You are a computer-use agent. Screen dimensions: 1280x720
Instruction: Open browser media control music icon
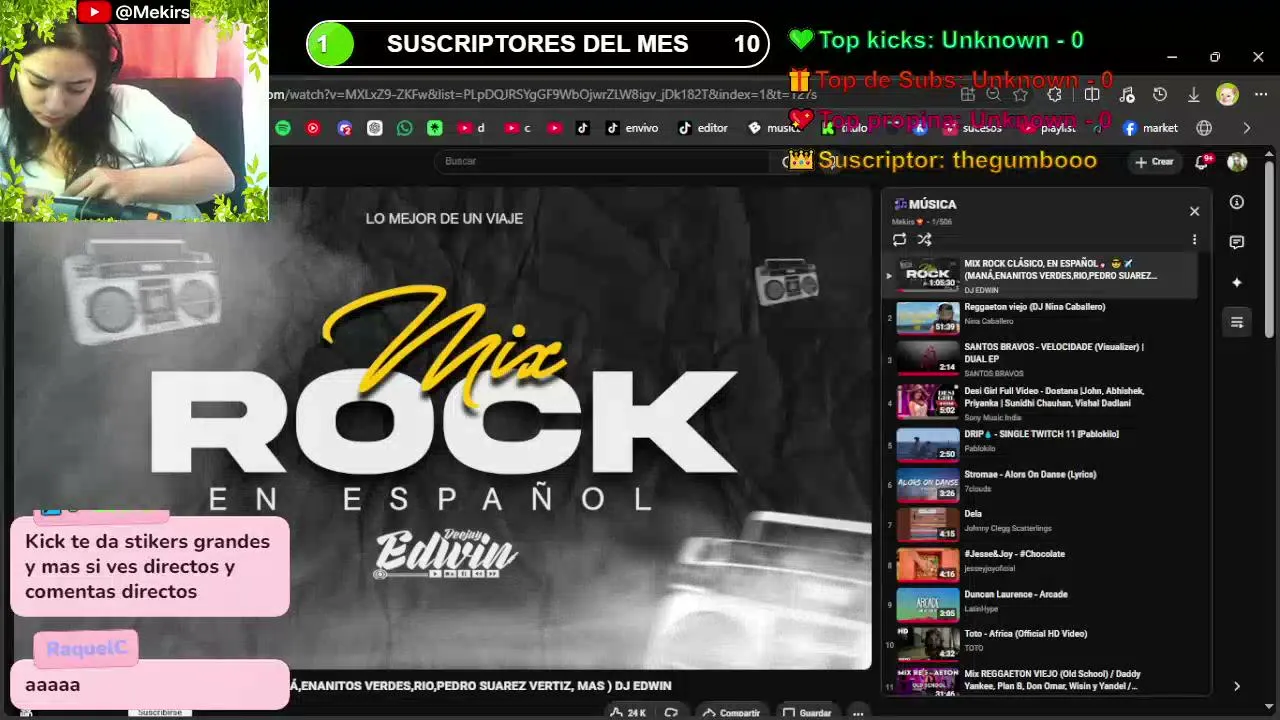1127,95
